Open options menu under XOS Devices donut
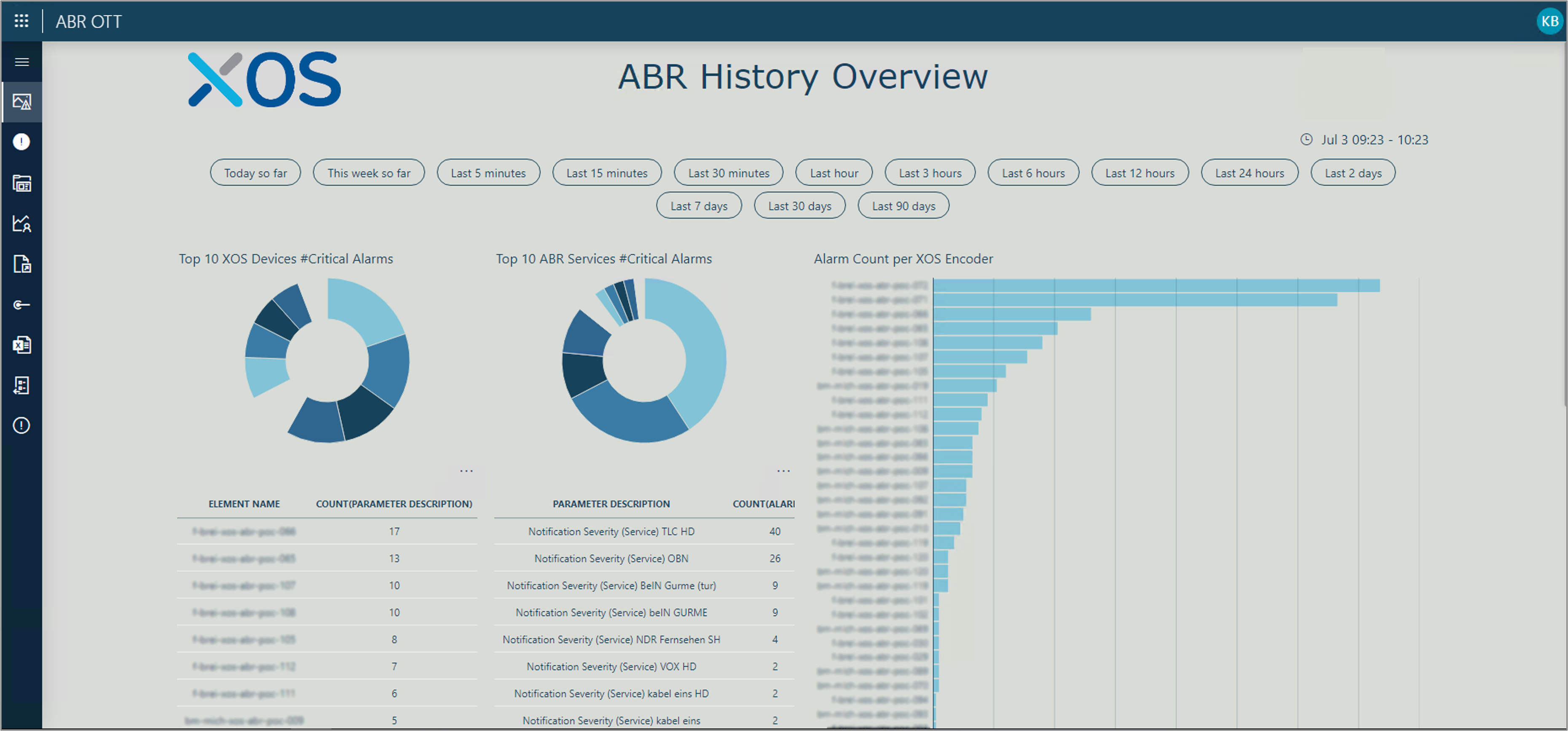 [466, 471]
